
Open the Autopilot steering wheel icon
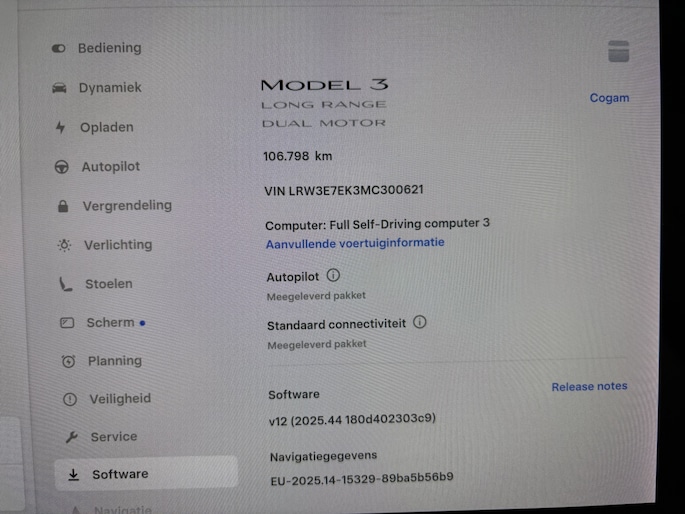(x=62, y=167)
